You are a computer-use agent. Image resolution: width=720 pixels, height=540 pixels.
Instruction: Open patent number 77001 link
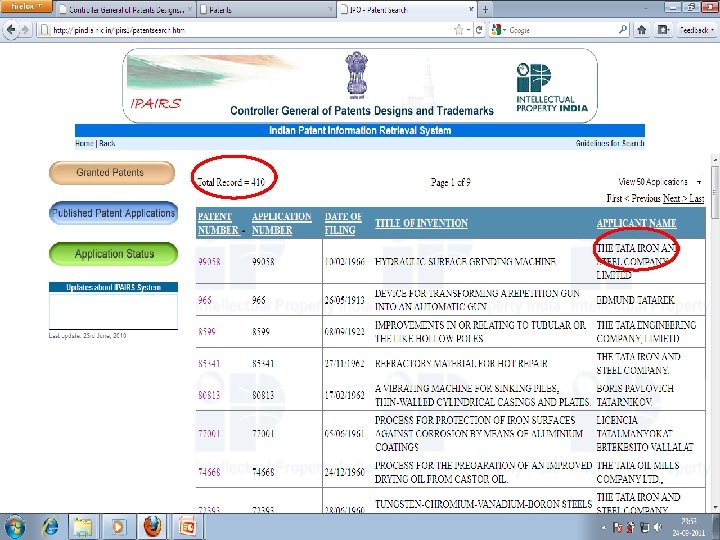(x=209, y=433)
